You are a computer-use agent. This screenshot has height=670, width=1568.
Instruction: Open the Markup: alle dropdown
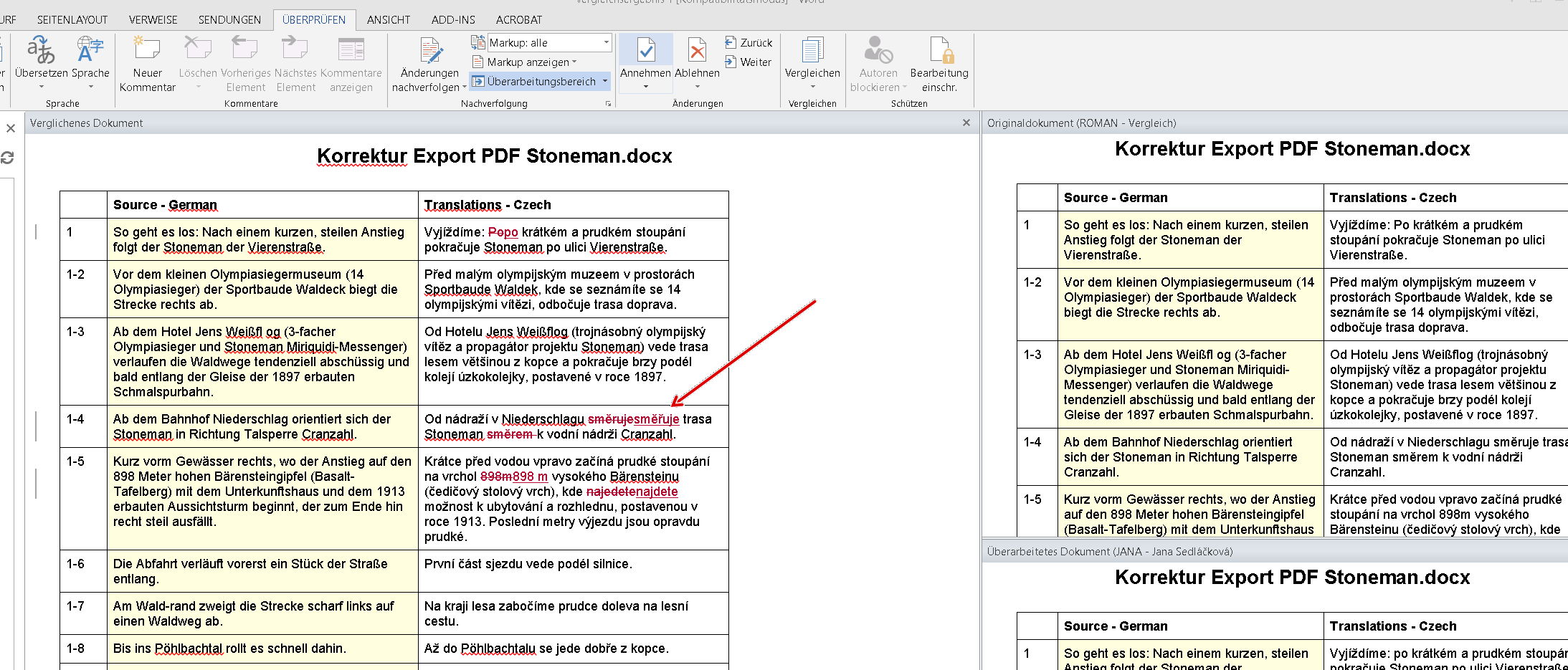pos(549,43)
